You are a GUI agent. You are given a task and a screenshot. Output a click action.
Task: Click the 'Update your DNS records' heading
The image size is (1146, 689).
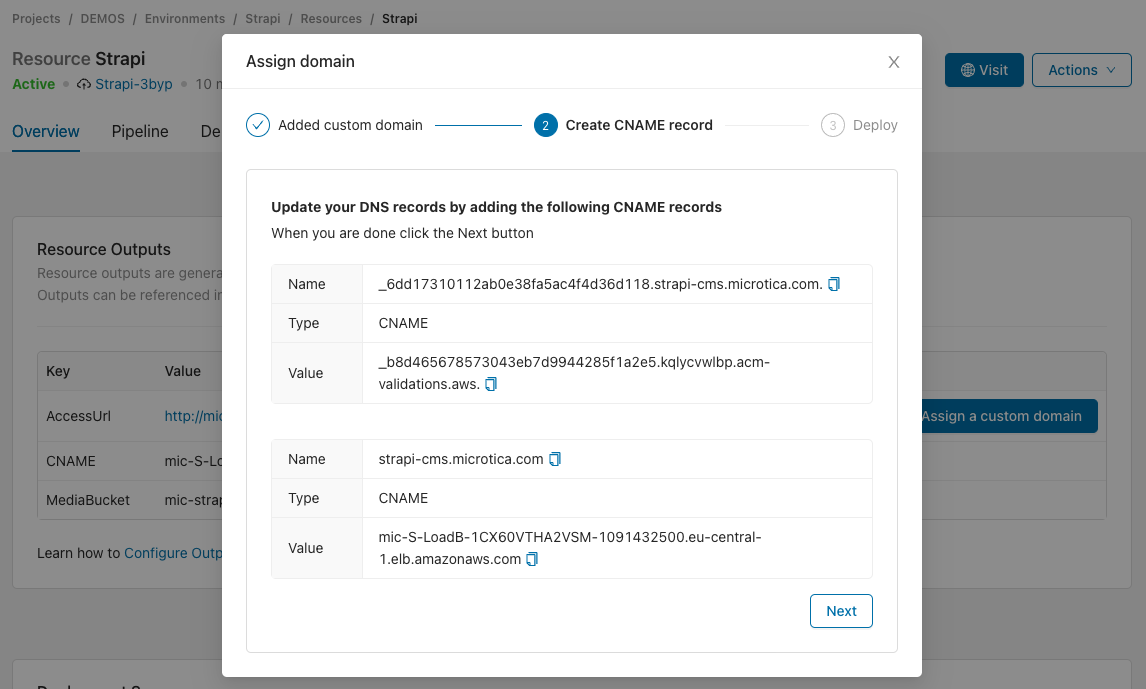[496, 208]
